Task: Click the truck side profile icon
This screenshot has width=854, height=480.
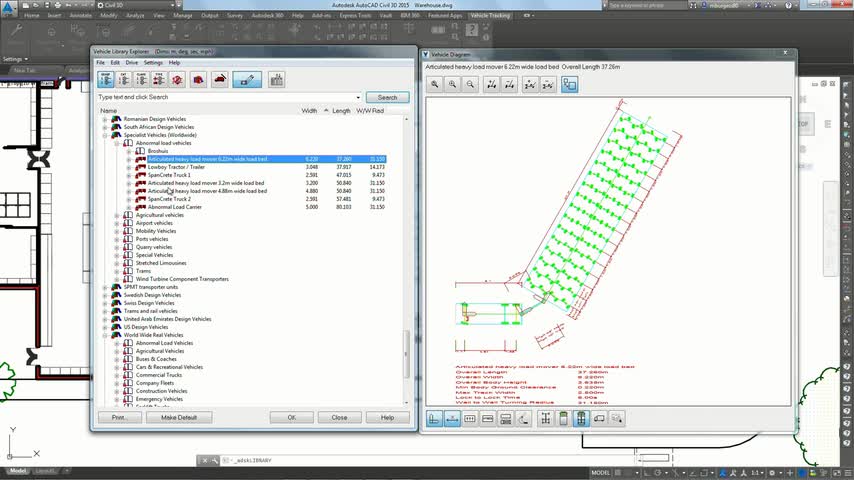Action: tap(599, 418)
